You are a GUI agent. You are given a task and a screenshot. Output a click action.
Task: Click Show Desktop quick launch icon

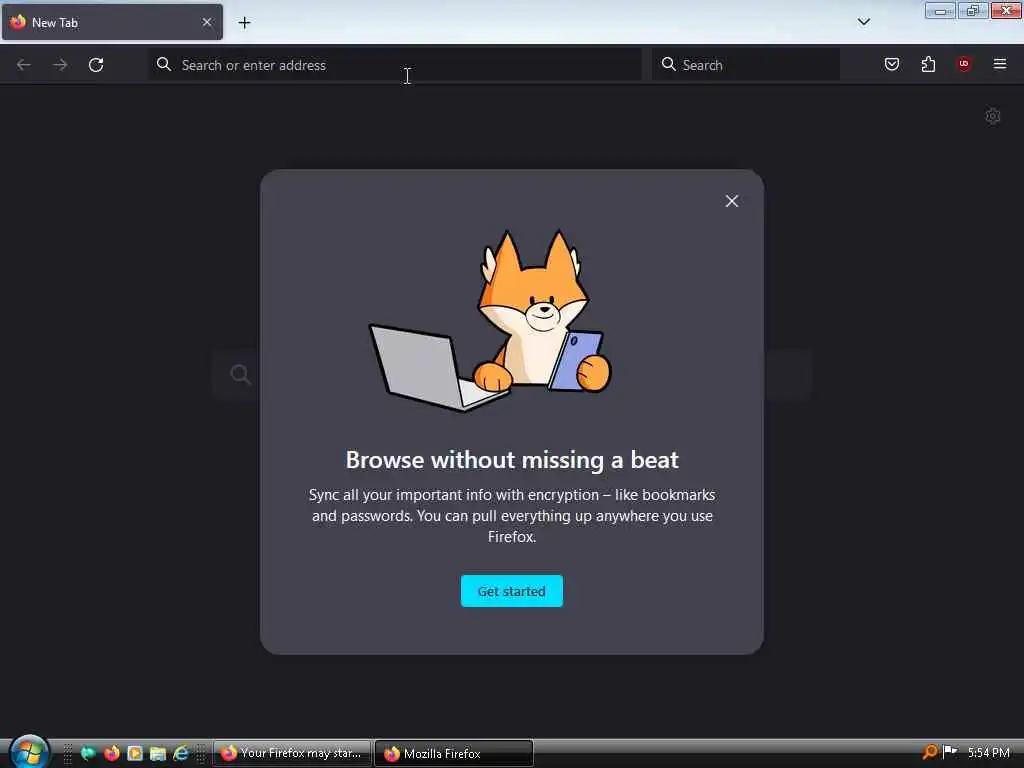coord(88,754)
